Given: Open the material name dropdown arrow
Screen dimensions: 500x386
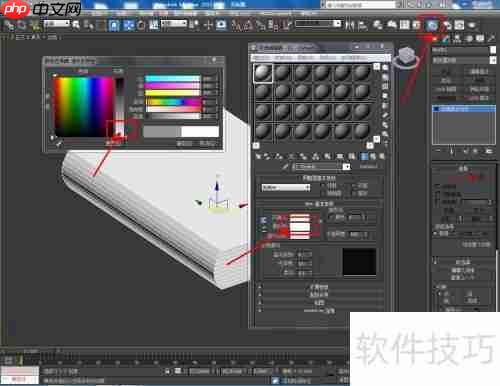Looking at the screenshot, I should pyautogui.click(x=346, y=167).
